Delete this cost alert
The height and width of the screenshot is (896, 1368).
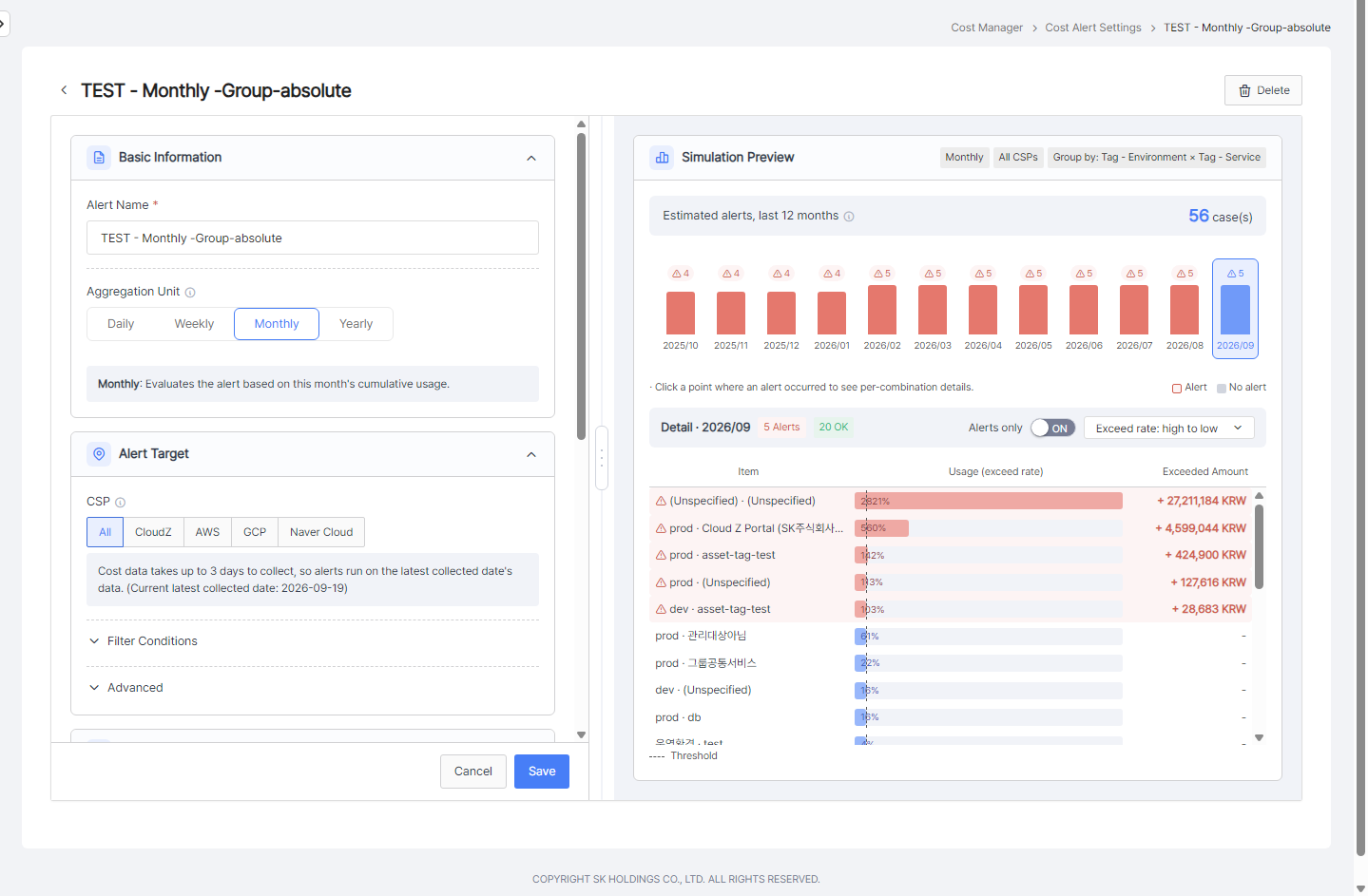tap(1263, 90)
